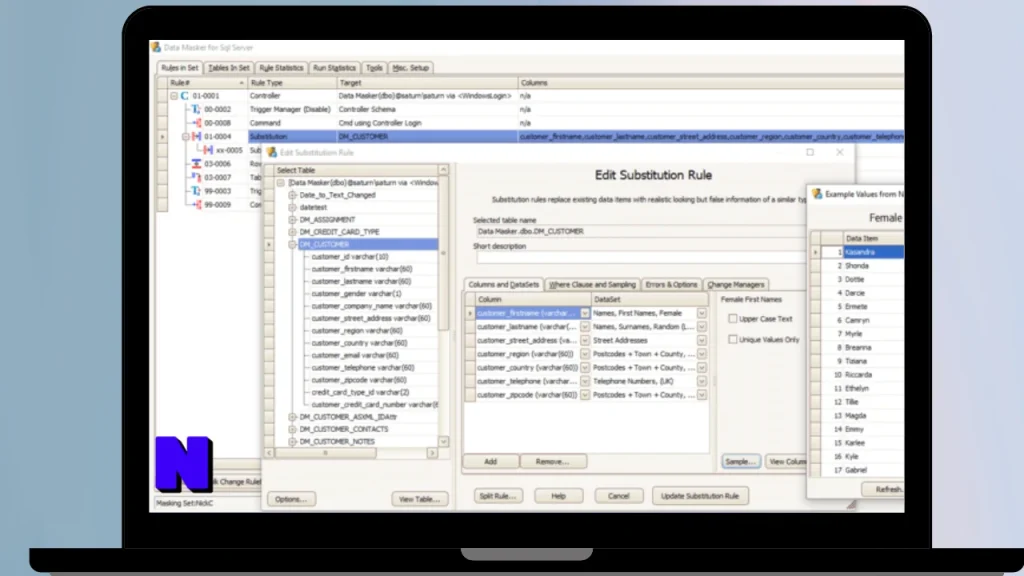
Task: Switch to the Tables In Set tab
Action: 229,68
